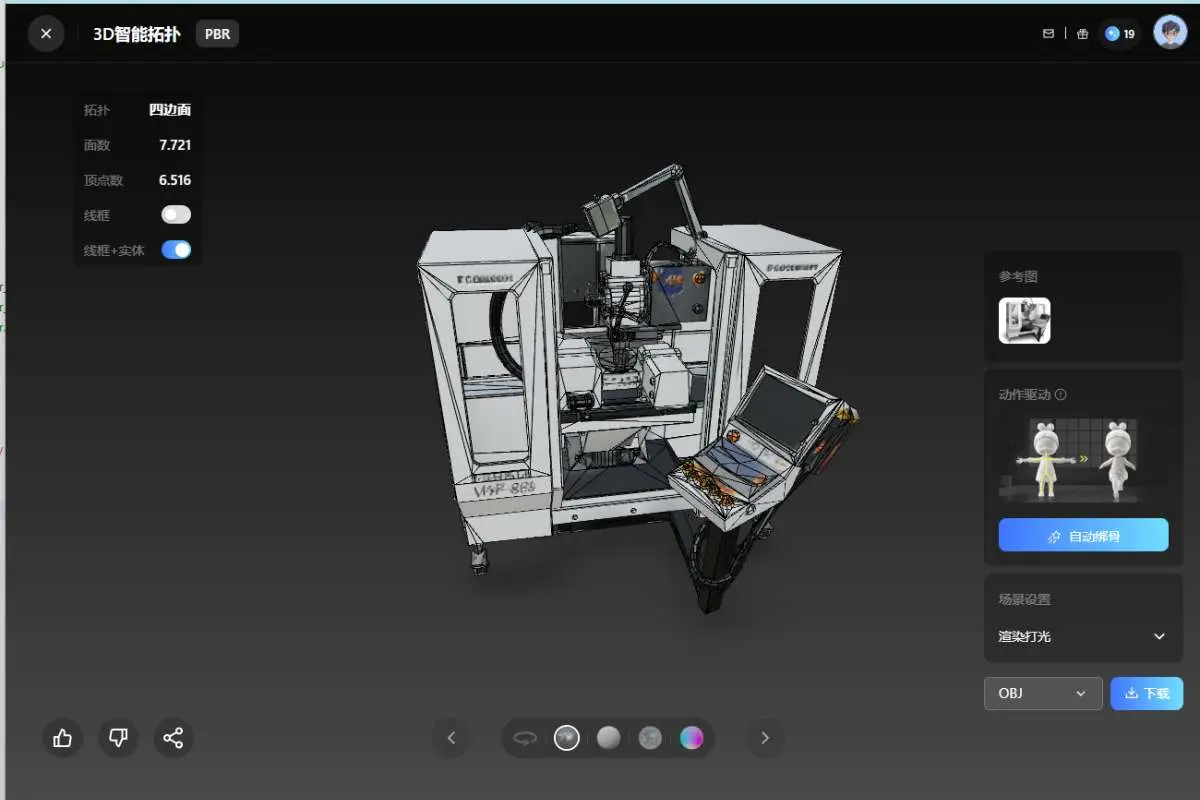This screenshot has width=1200, height=800.
Task: Open the OBJ format dropdown
Action: pos(1043,693)
